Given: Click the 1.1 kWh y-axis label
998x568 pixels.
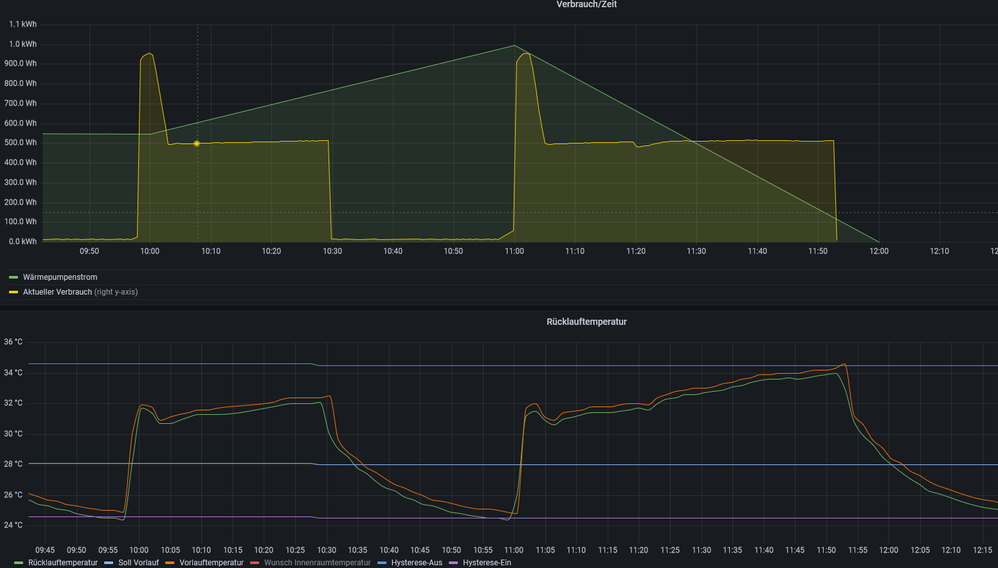Looking at the screenshot, I should click(23, 24).
